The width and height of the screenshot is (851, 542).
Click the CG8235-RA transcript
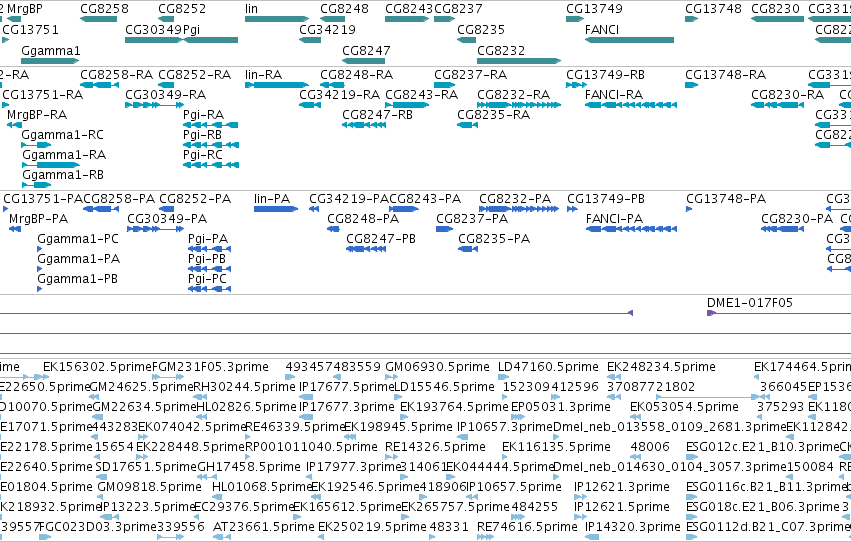[467, 125]
